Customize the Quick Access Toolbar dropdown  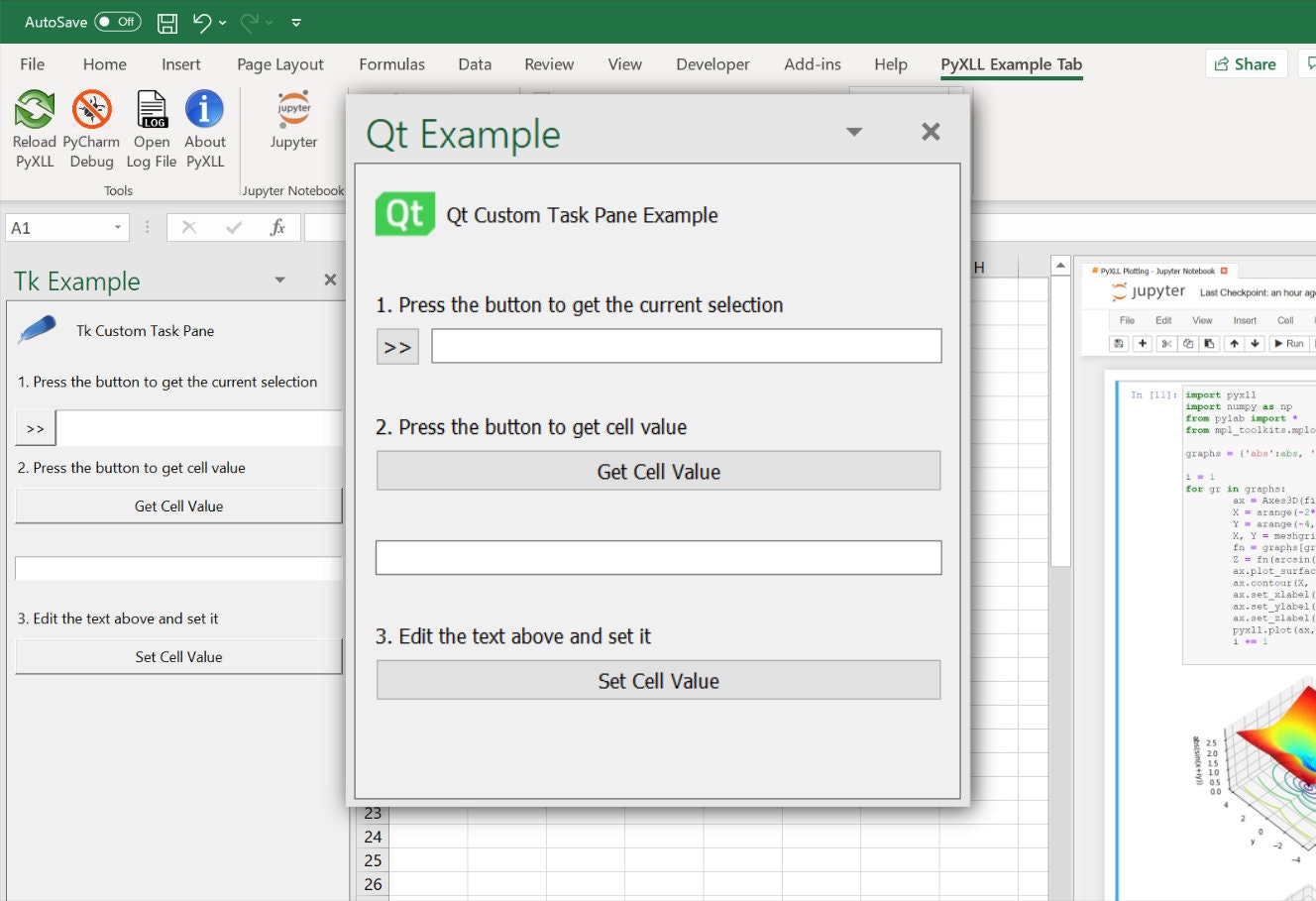pos(296,22)
